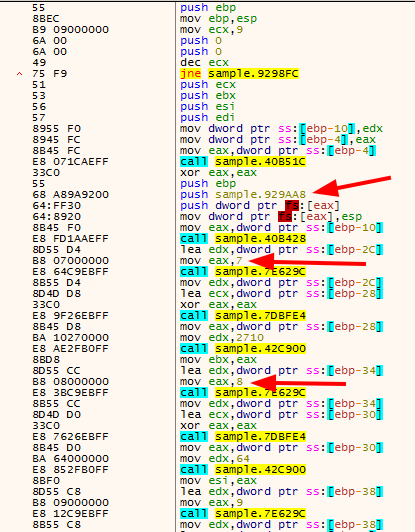The height and width of the screenshot is (532, 415).
Task: Select the mov edx,64 instruction
Action: point(215,458)
